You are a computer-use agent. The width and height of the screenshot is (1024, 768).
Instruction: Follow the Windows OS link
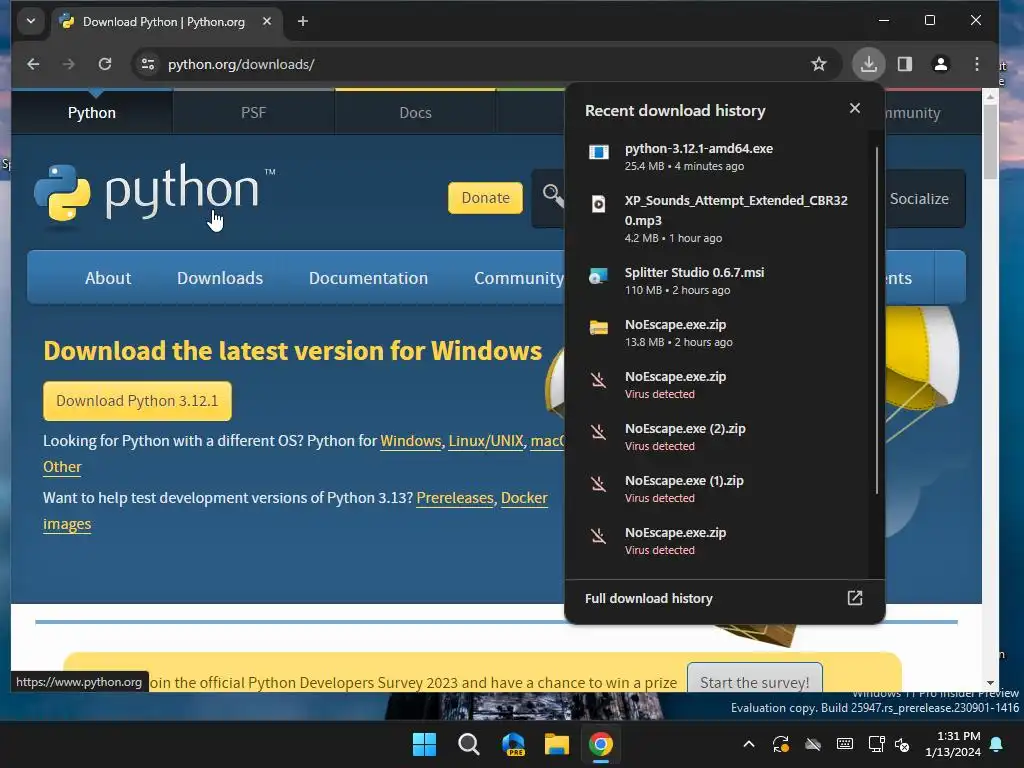pyautogui.click(x=411, y=441)
